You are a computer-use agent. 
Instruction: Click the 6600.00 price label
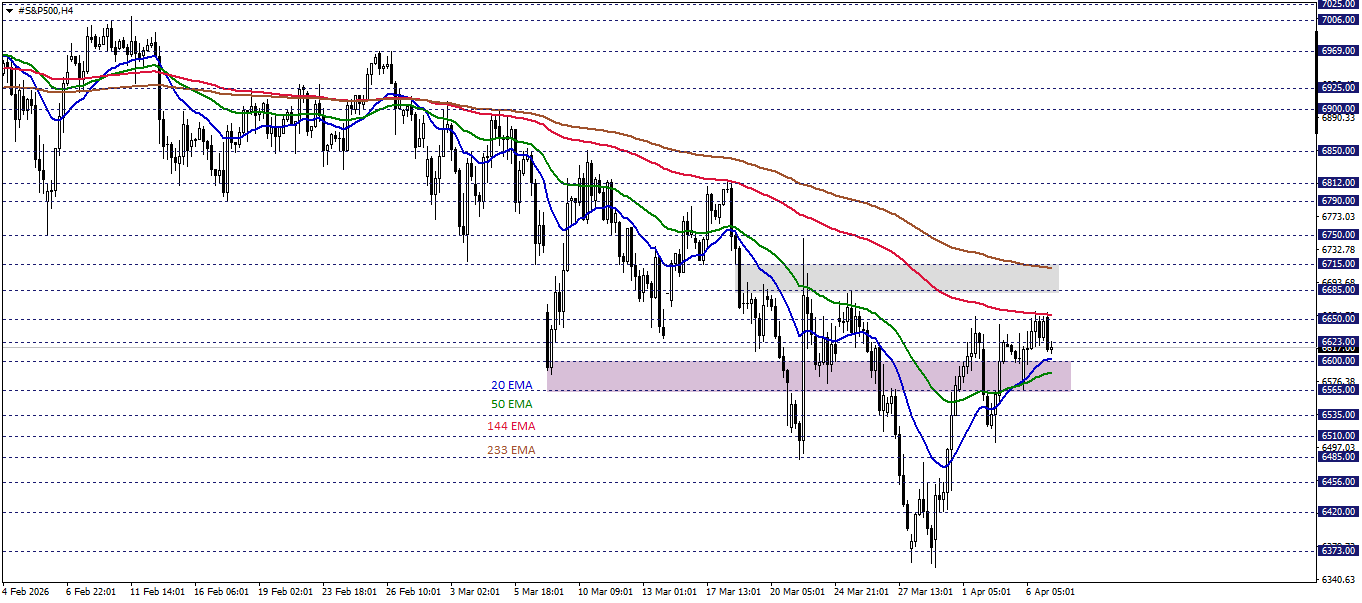[x=1338, y=360]
